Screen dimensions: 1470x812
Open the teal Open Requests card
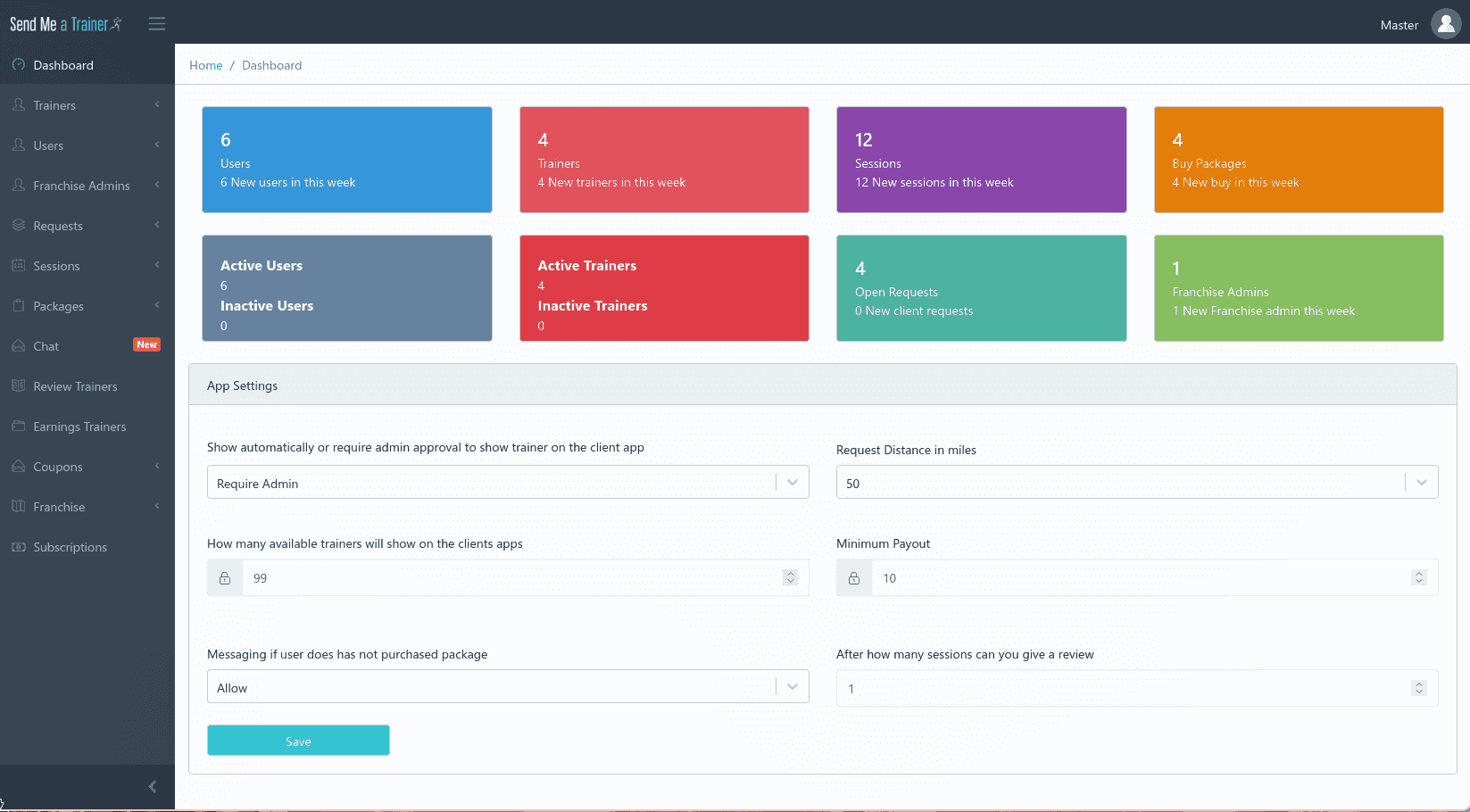pos(982,288)
